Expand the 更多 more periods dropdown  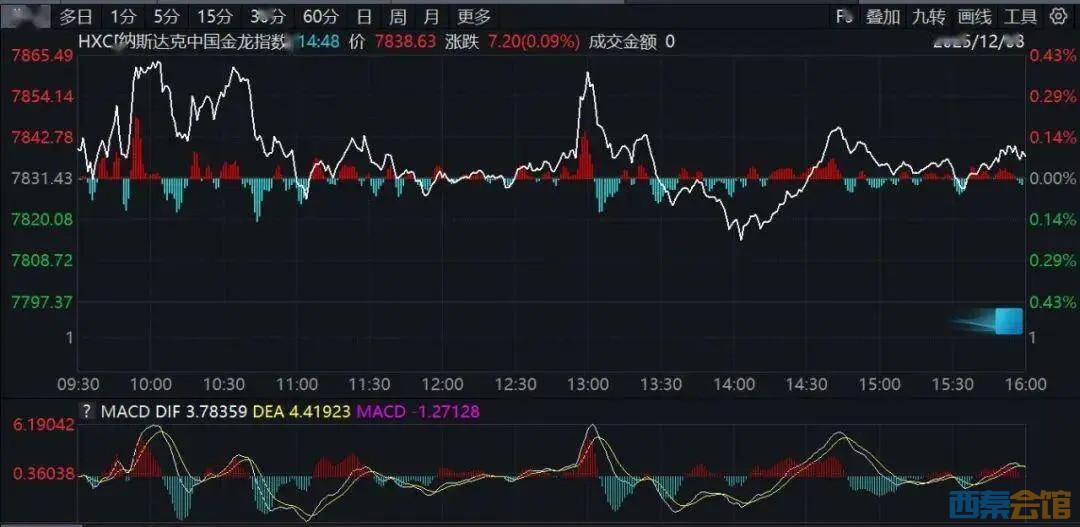474,16
